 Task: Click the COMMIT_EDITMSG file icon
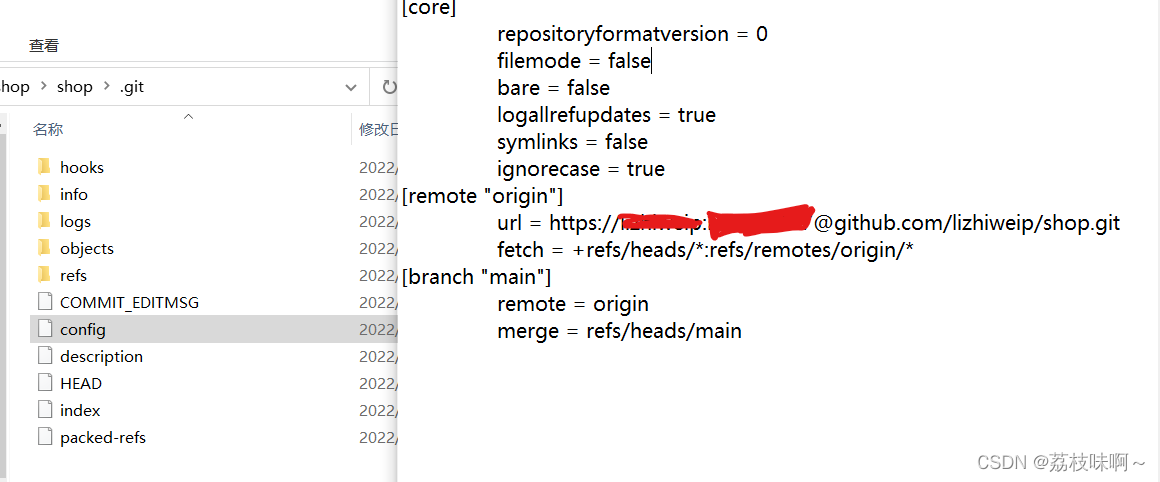point(45,302)
